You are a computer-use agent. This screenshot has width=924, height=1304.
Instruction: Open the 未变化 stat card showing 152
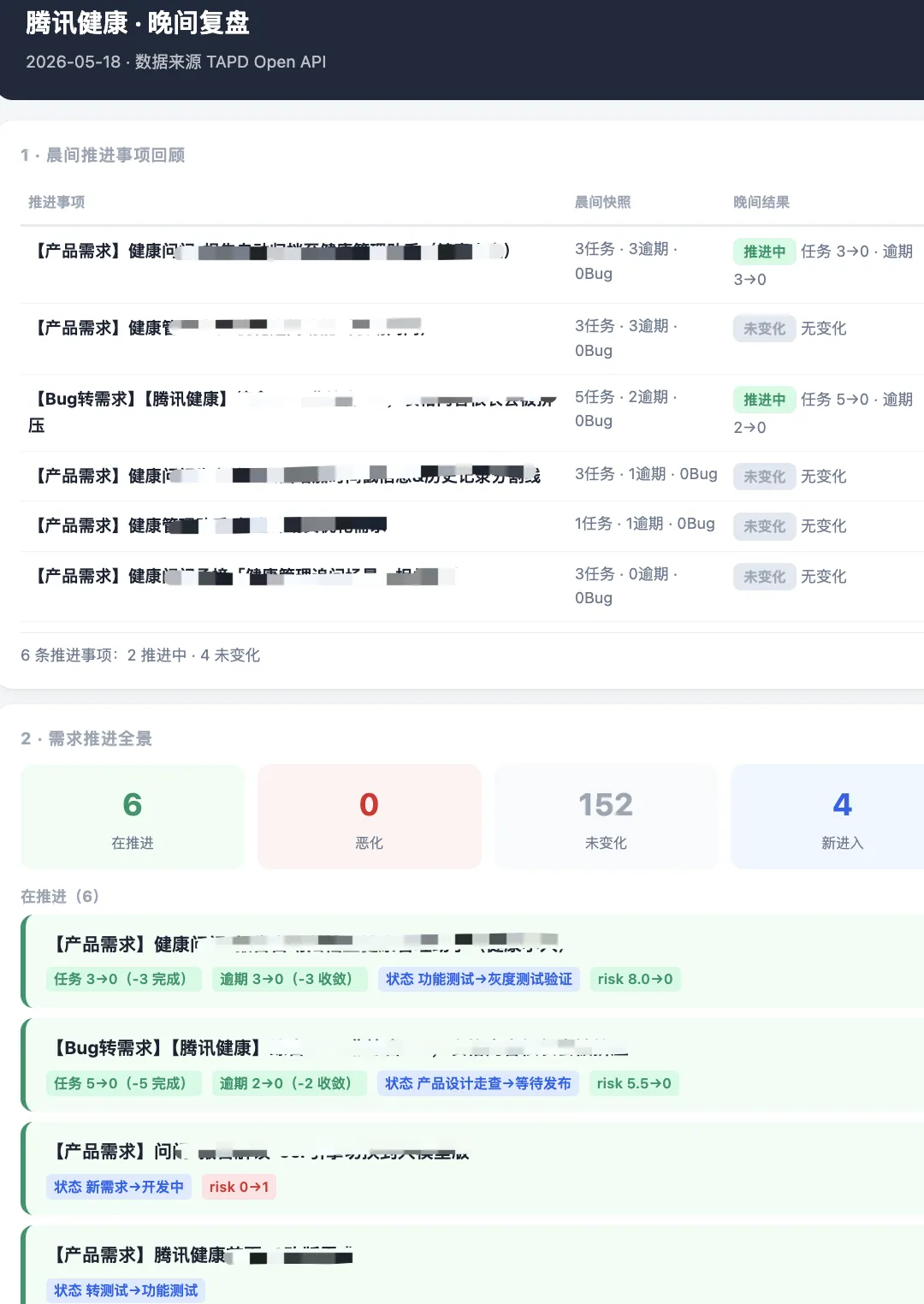(x=606, y=817)
